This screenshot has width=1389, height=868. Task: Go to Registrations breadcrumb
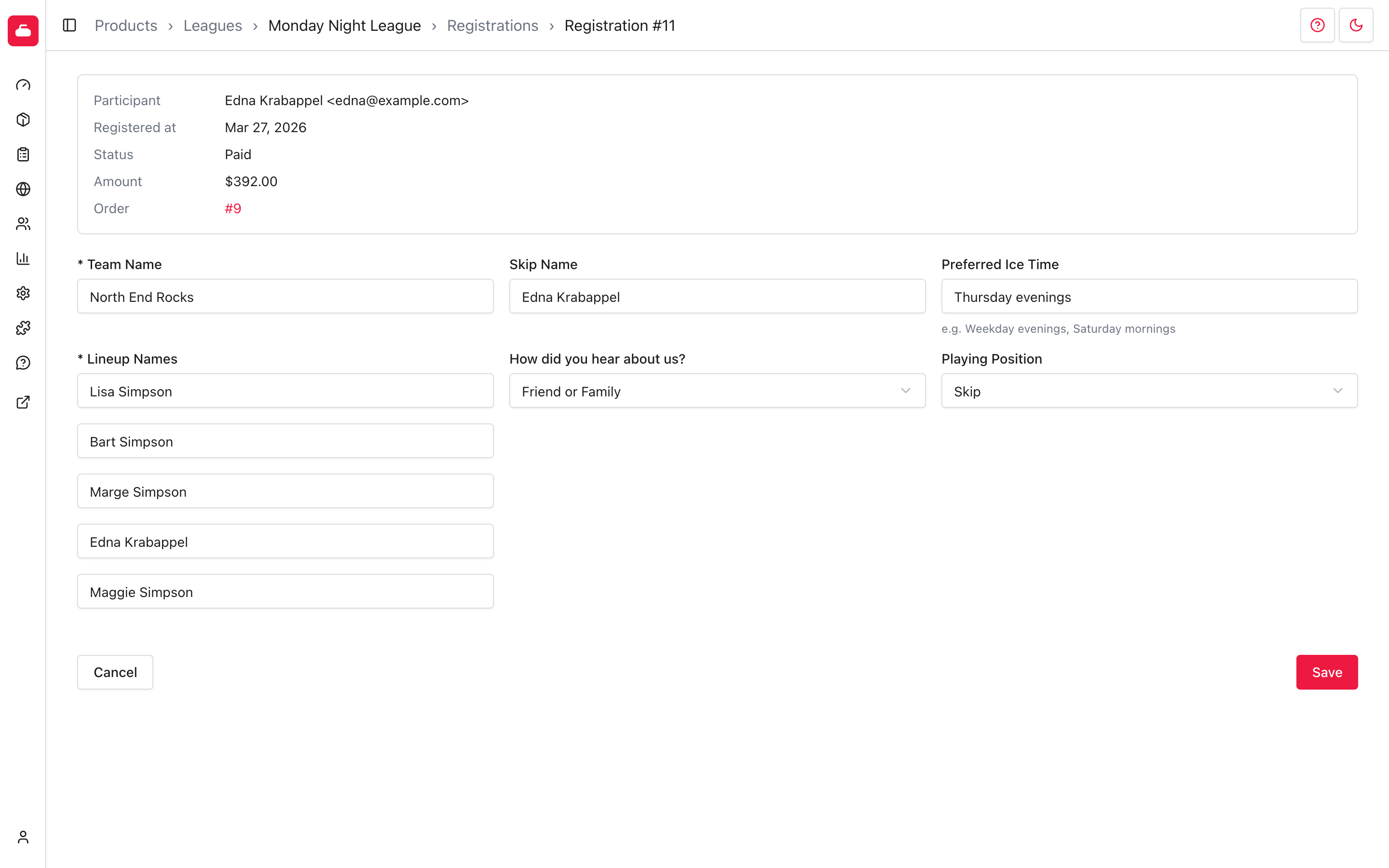tap(492, 25)
